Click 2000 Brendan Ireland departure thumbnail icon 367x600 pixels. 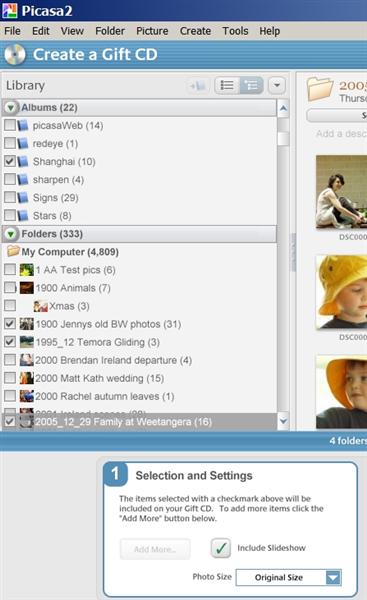click(x=26, y=360)
